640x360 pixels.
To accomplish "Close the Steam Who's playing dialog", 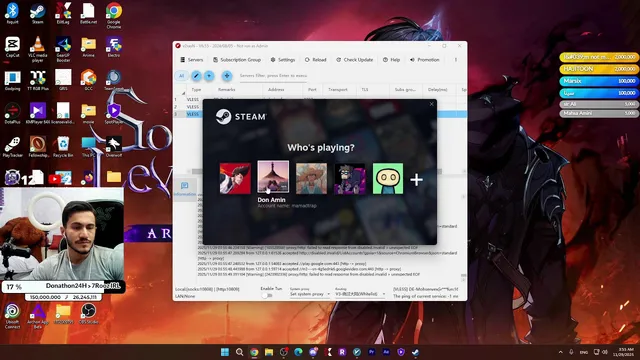I will point(431,104).
